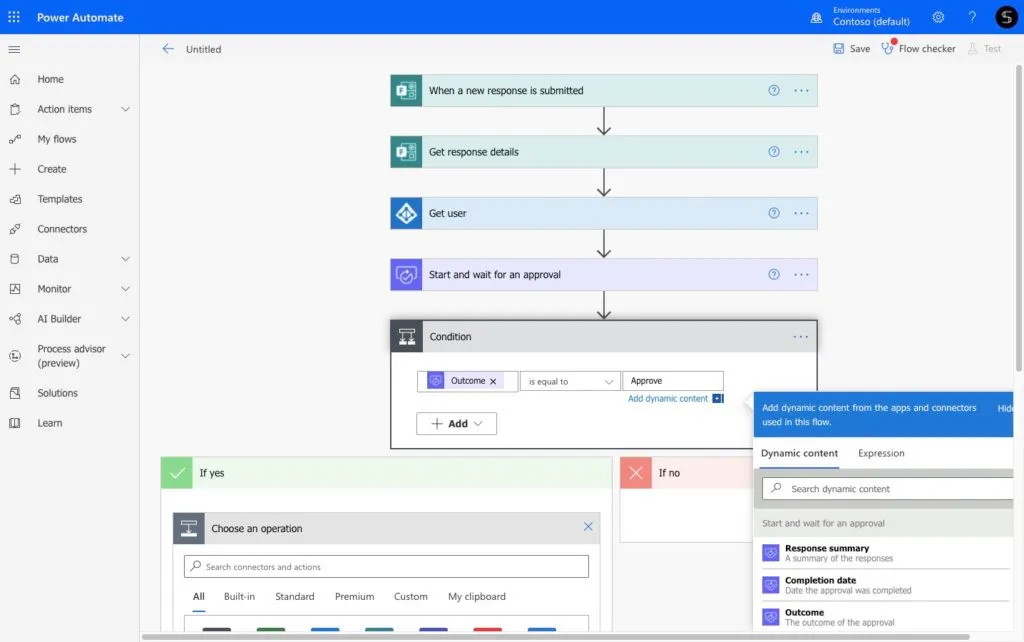Open Connectors in sidebar

[62, 229]
